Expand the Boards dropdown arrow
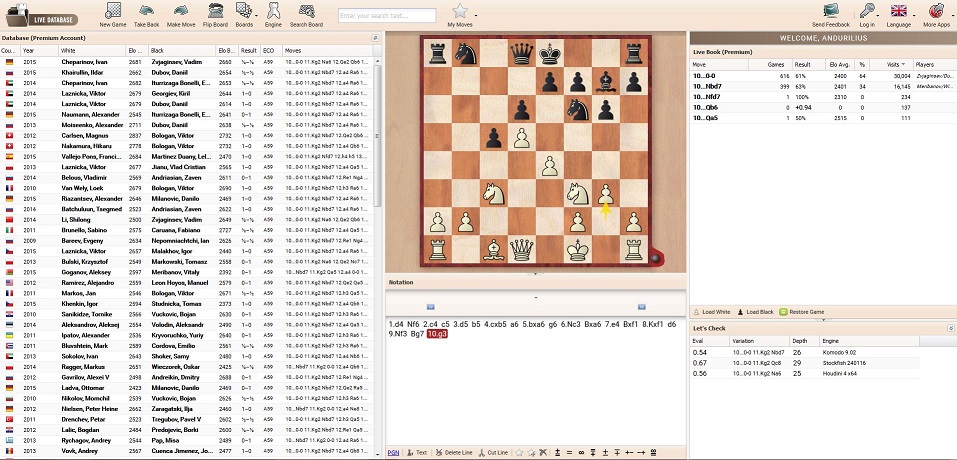The image size is (957, 460). pyautogui.click(x=256, y=13)
